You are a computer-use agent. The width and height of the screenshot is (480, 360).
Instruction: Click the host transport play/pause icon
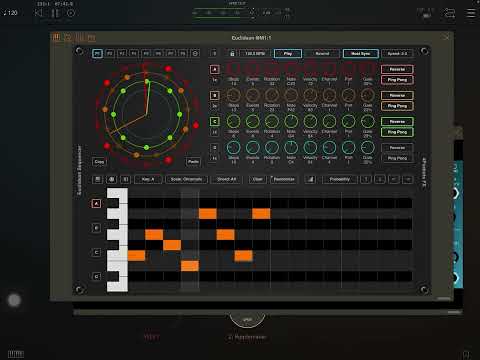[x=55, y=13]
